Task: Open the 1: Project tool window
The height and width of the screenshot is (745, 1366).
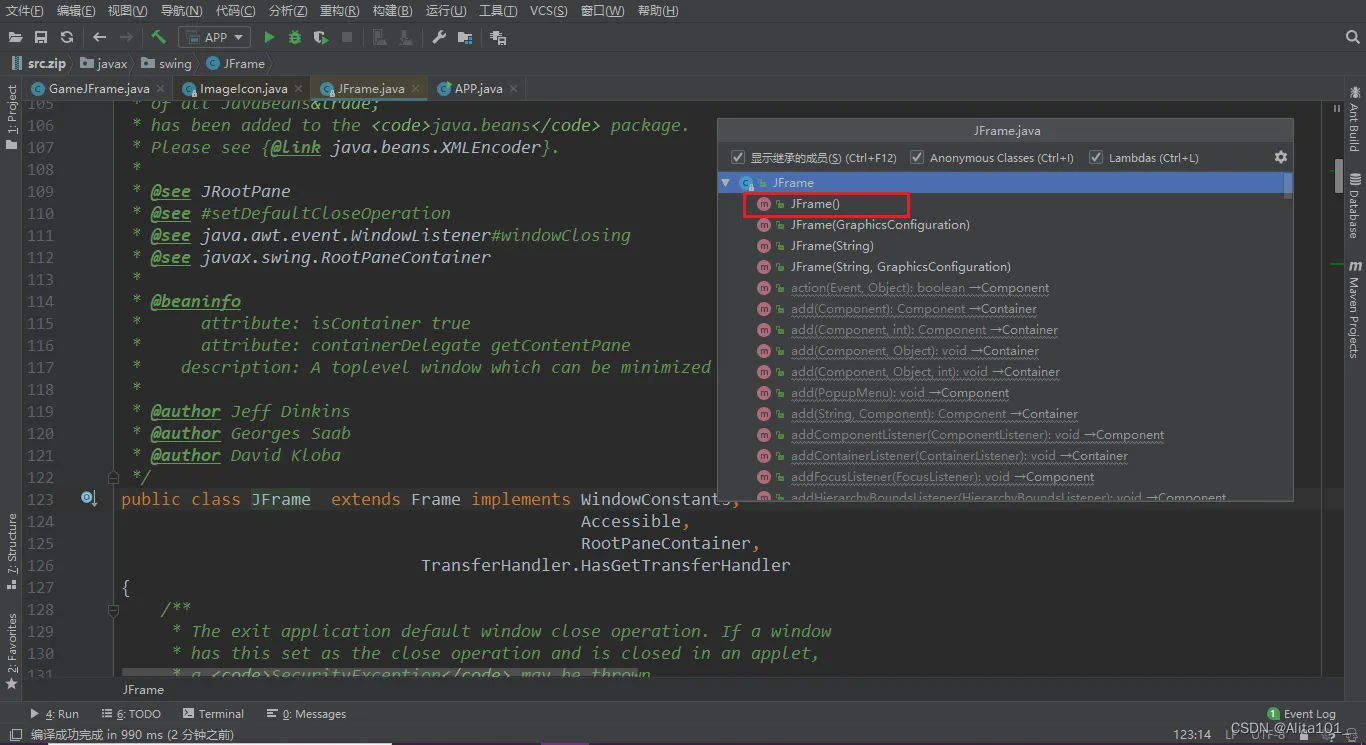Action: [12, 117]
